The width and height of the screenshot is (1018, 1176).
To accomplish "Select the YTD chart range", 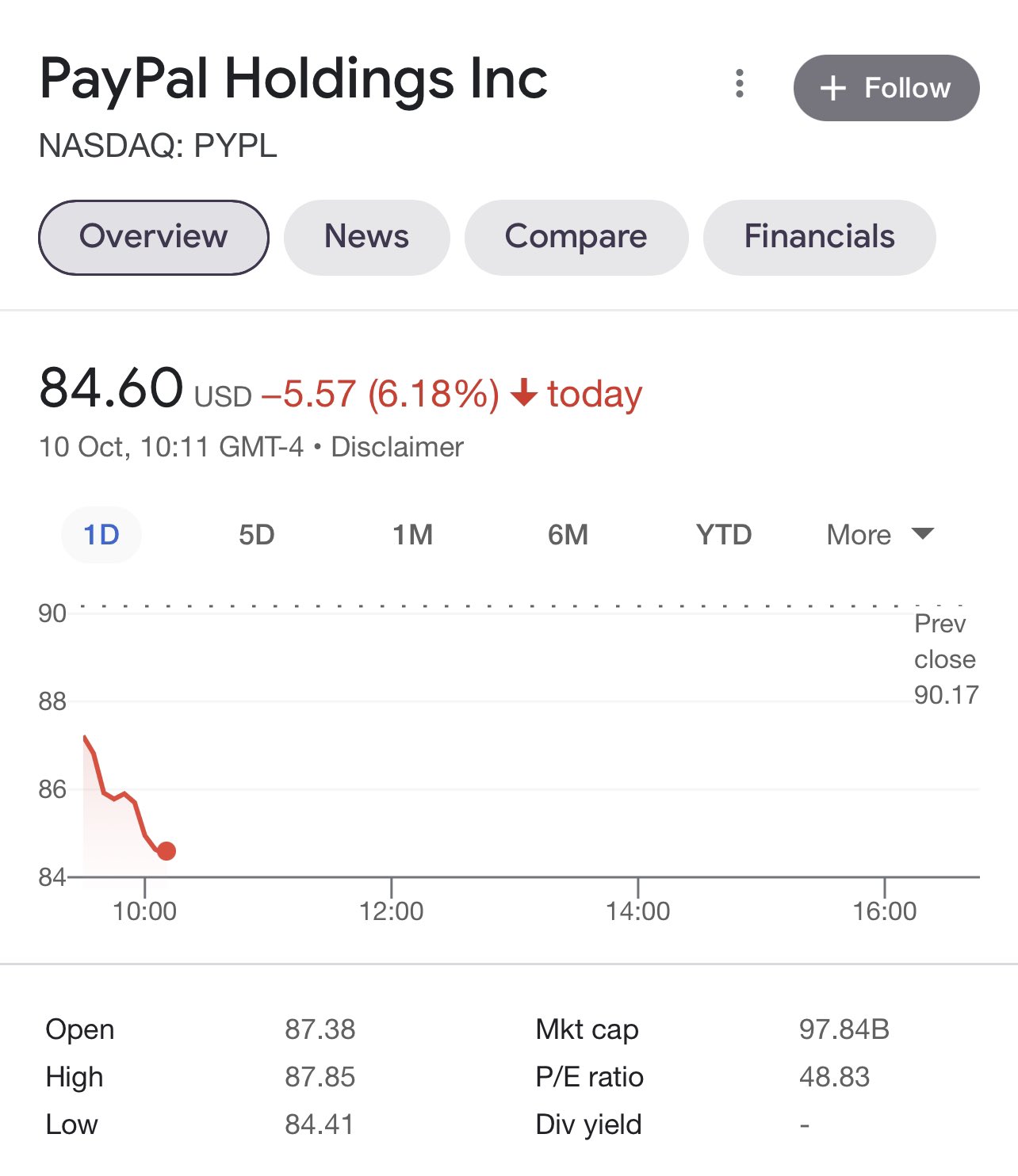I will (x=724, y=535).
